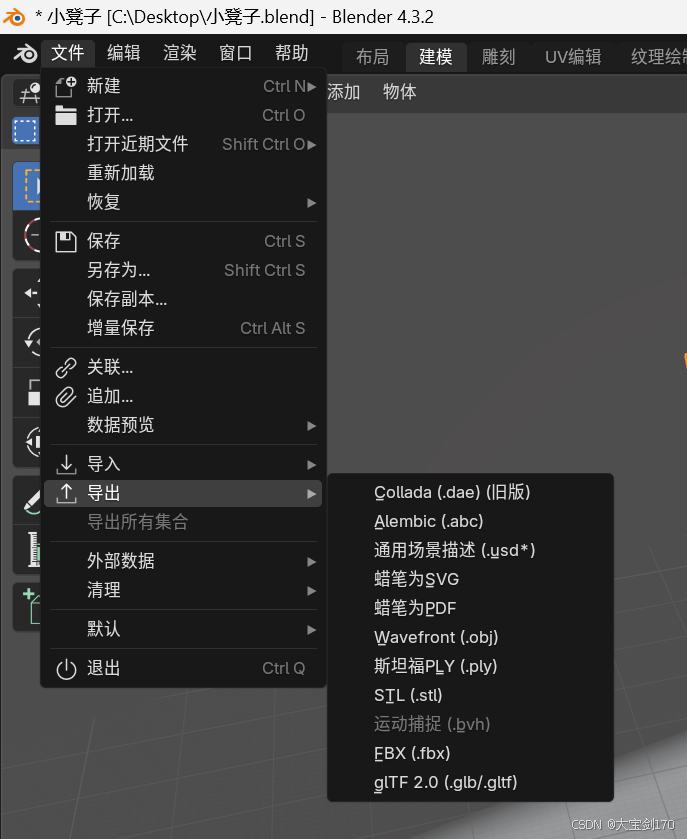Choose 保存副本... in the file menu
The width and height of the screenshot is (687, 839).
[183, 299]
